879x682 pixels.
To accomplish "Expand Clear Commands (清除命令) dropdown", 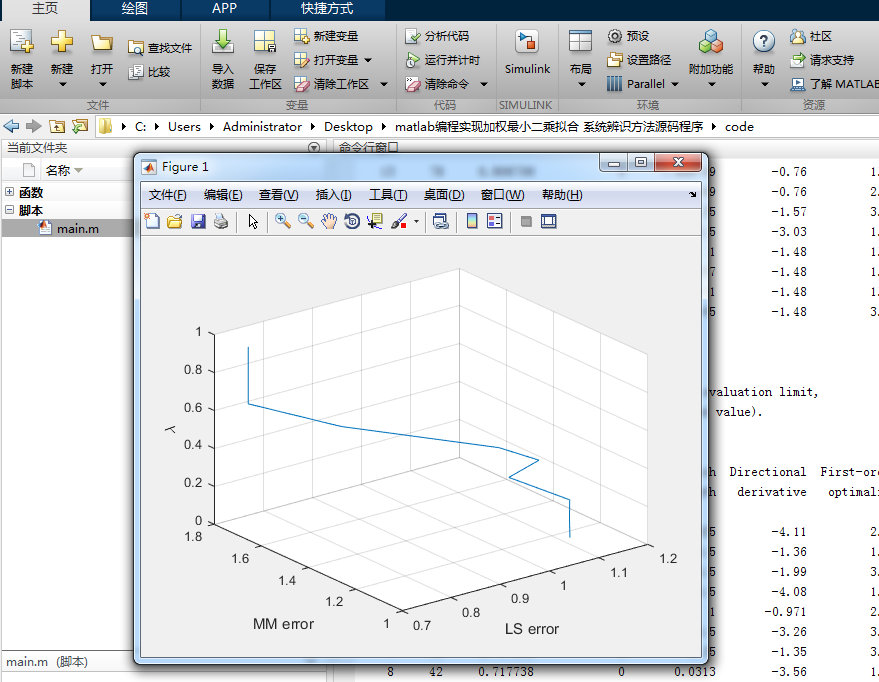I will 484,84.
